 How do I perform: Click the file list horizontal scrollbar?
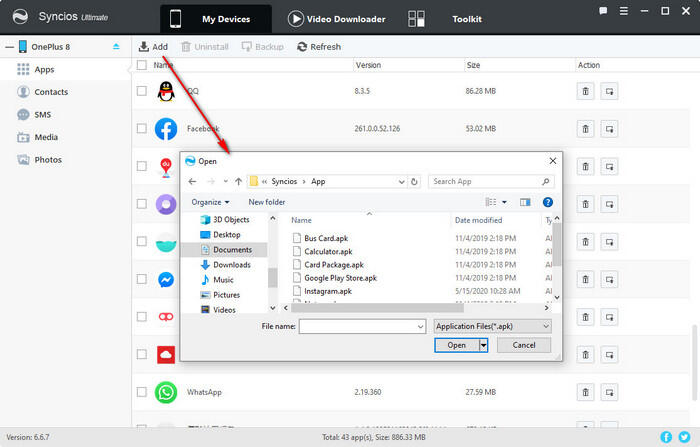click(377, 308)
